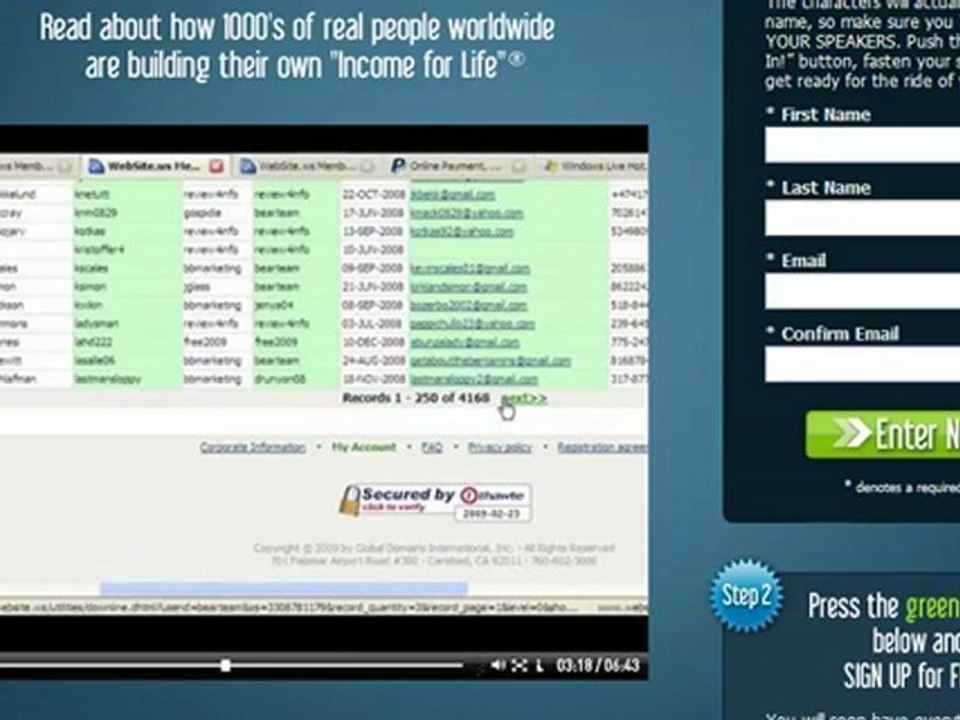Click the date 10-JUN-2008

pos(373,250)
